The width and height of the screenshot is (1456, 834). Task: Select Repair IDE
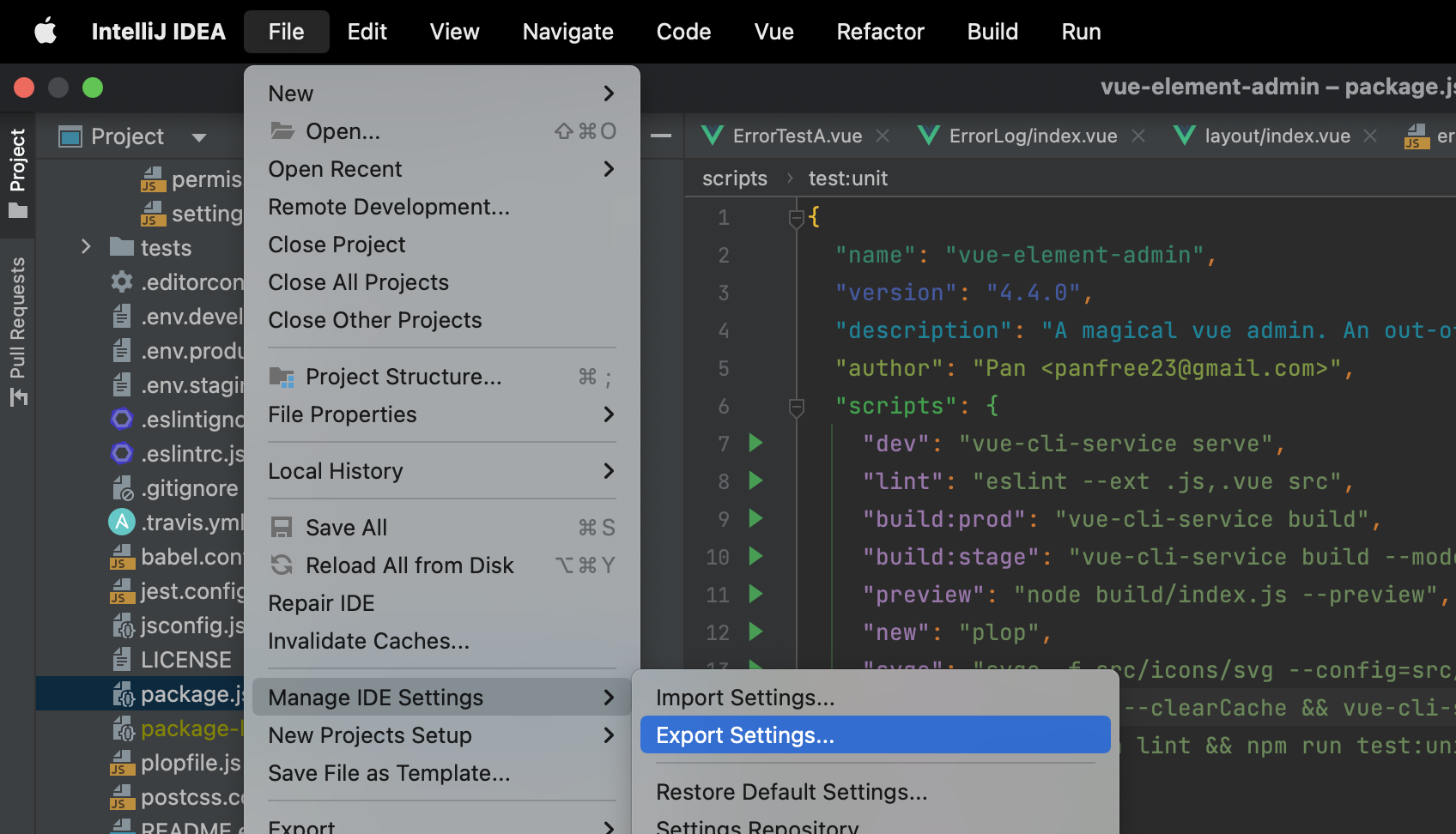(x=442, y=603)
